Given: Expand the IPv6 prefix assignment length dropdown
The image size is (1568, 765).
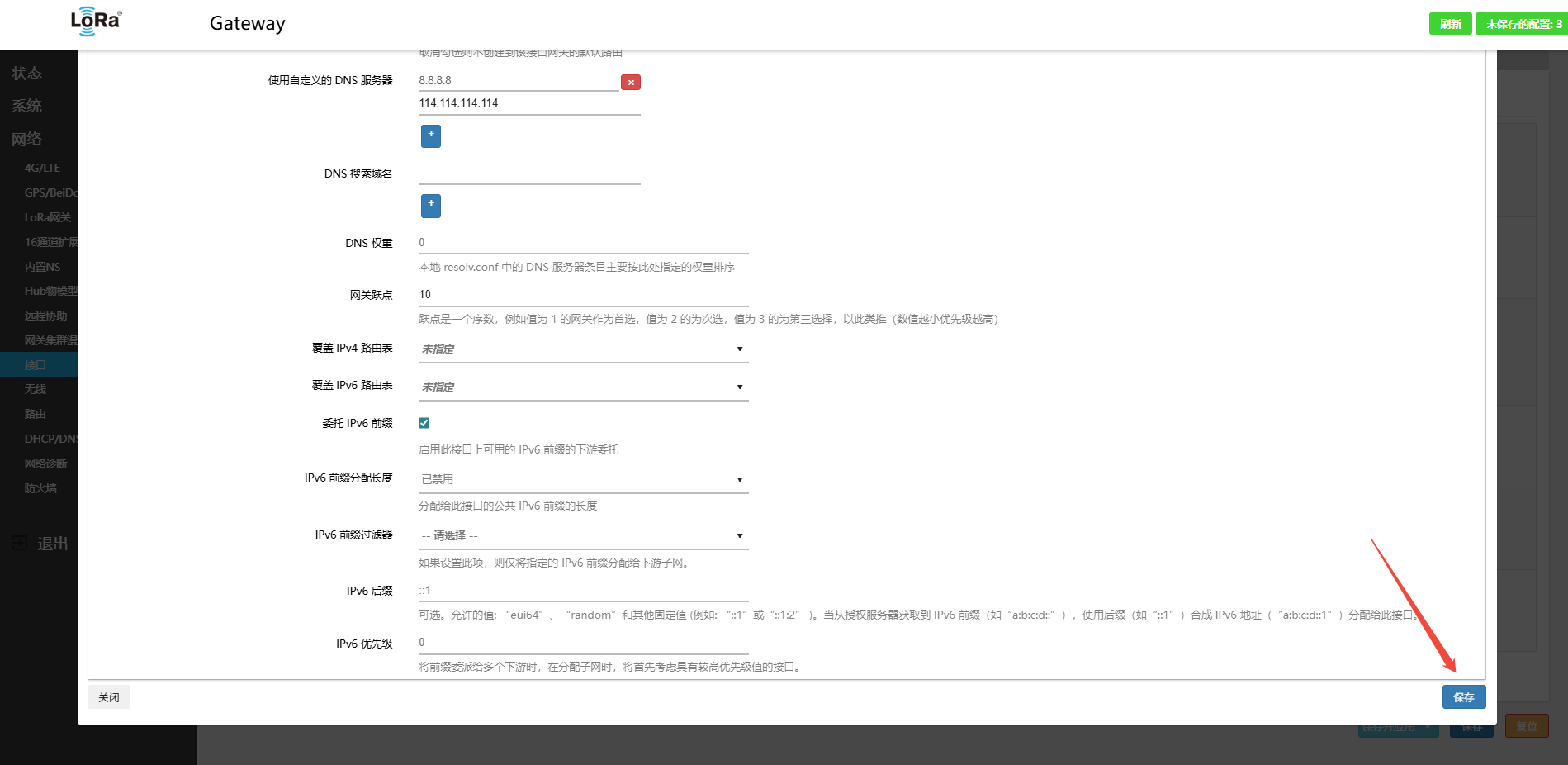Looking at the screenshot, I should (582, 479).
